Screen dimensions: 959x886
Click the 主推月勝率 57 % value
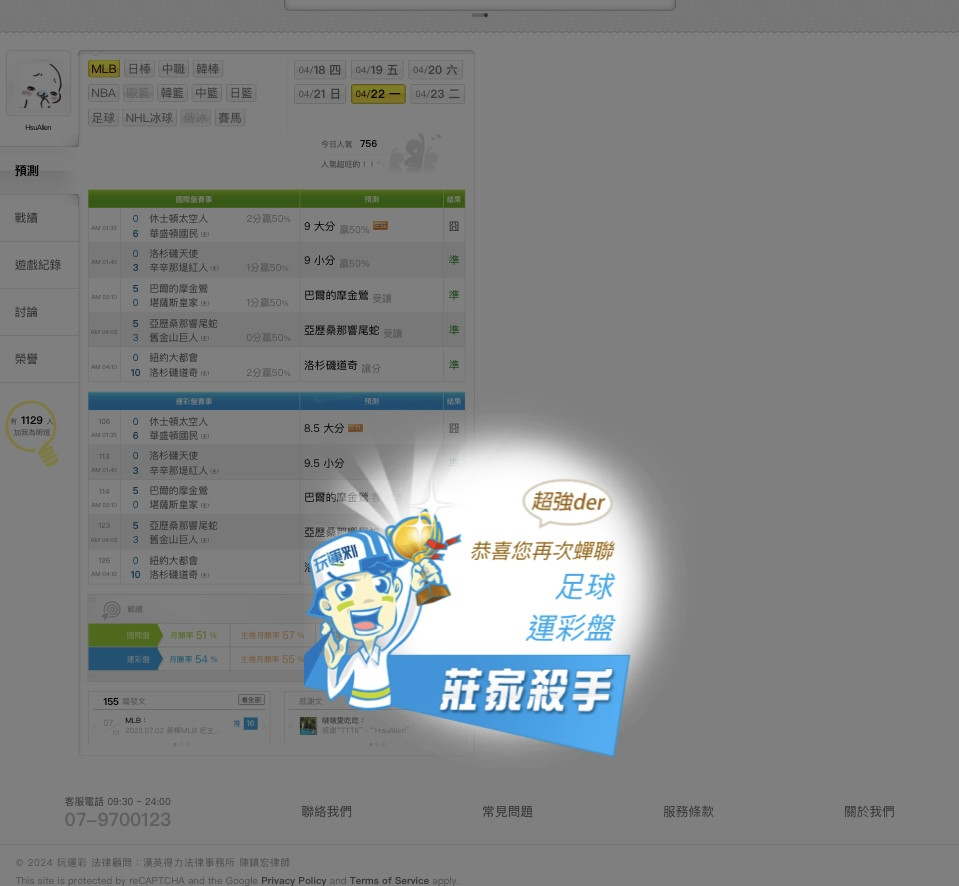pos(272,636)
